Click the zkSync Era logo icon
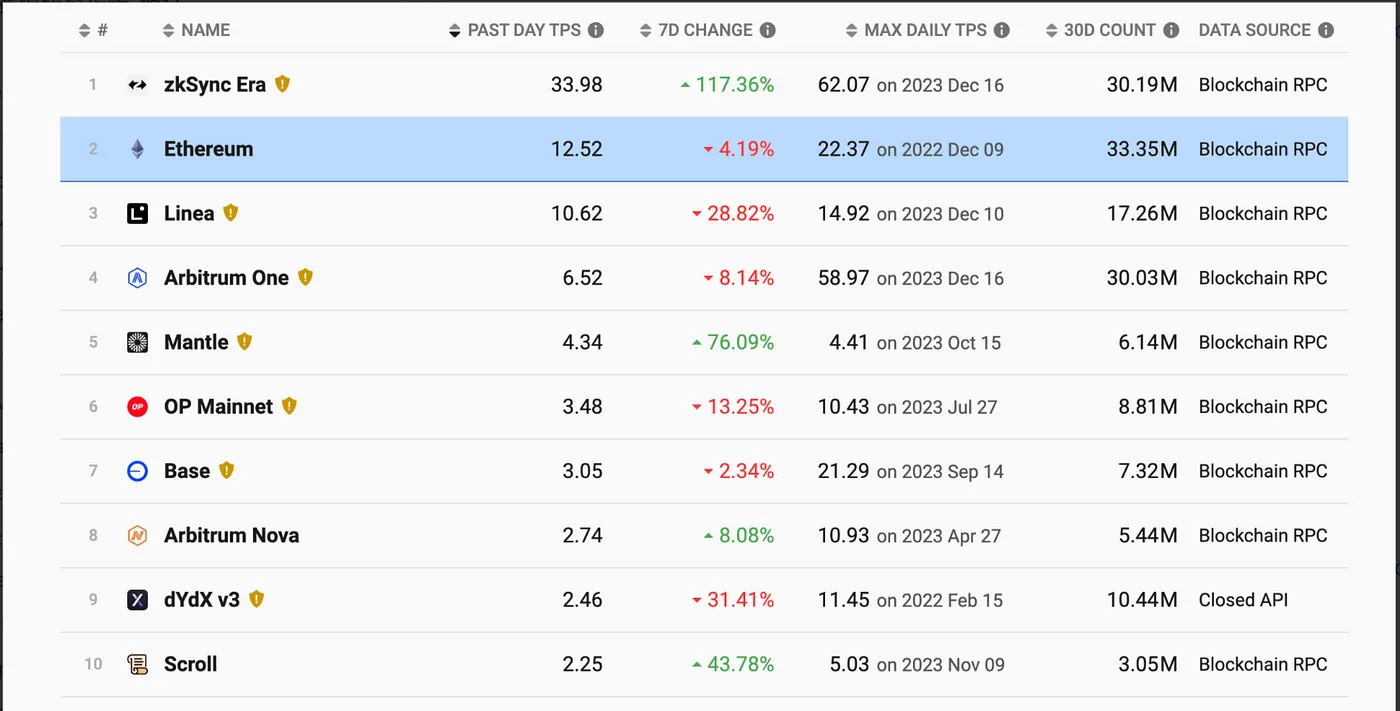1400x711 pixels. tap(138, 85)
